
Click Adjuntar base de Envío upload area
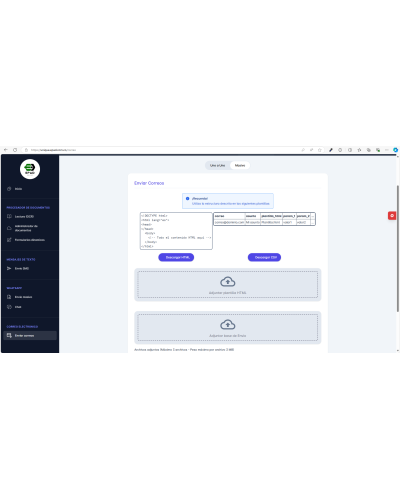click(228, 327)
